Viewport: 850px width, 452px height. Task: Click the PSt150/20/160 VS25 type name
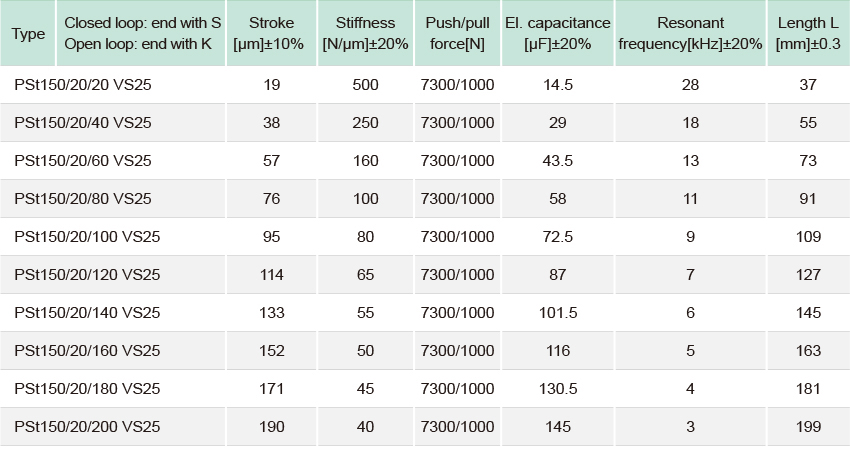pyautogui.click(x=87, y=351)
